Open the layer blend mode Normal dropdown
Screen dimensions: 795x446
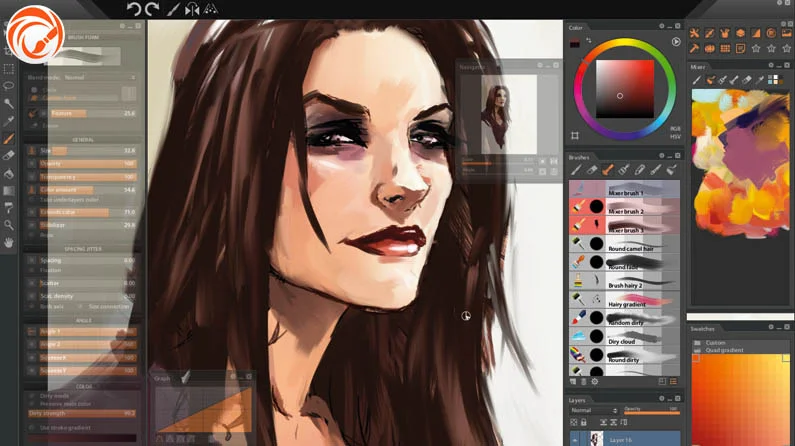[594, 410]
